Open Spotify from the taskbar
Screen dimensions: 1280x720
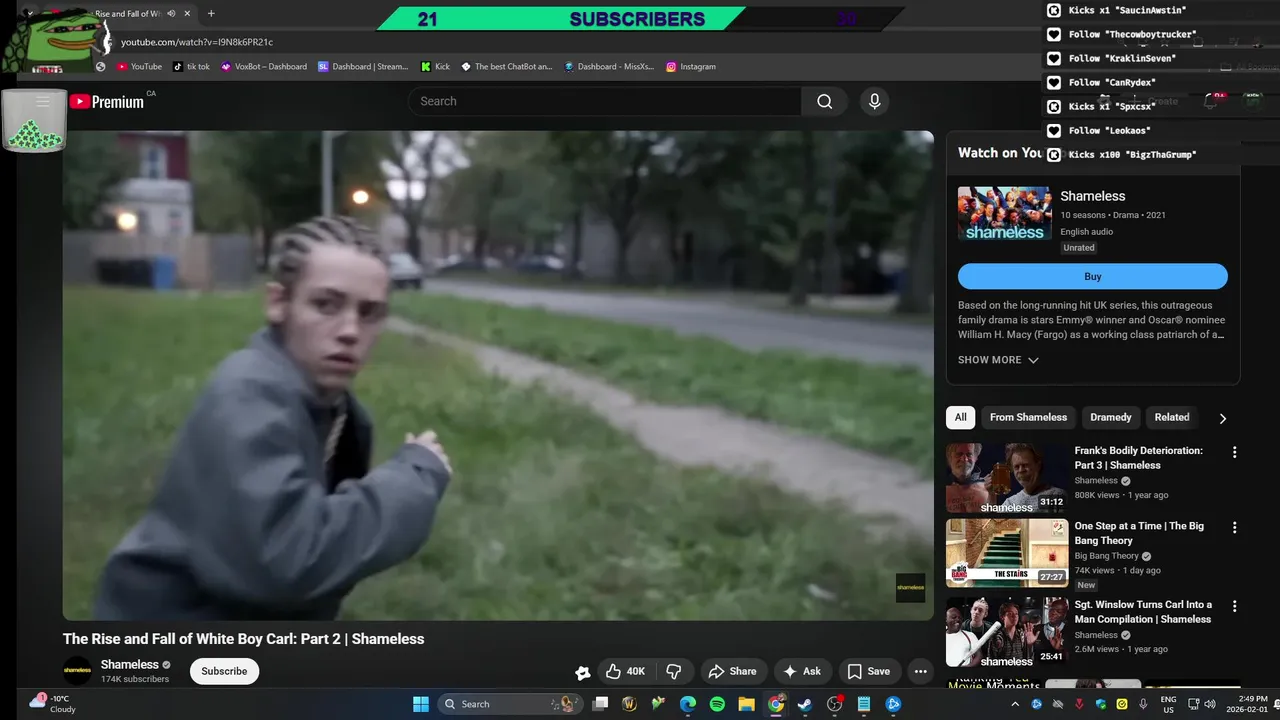point(717,704)
